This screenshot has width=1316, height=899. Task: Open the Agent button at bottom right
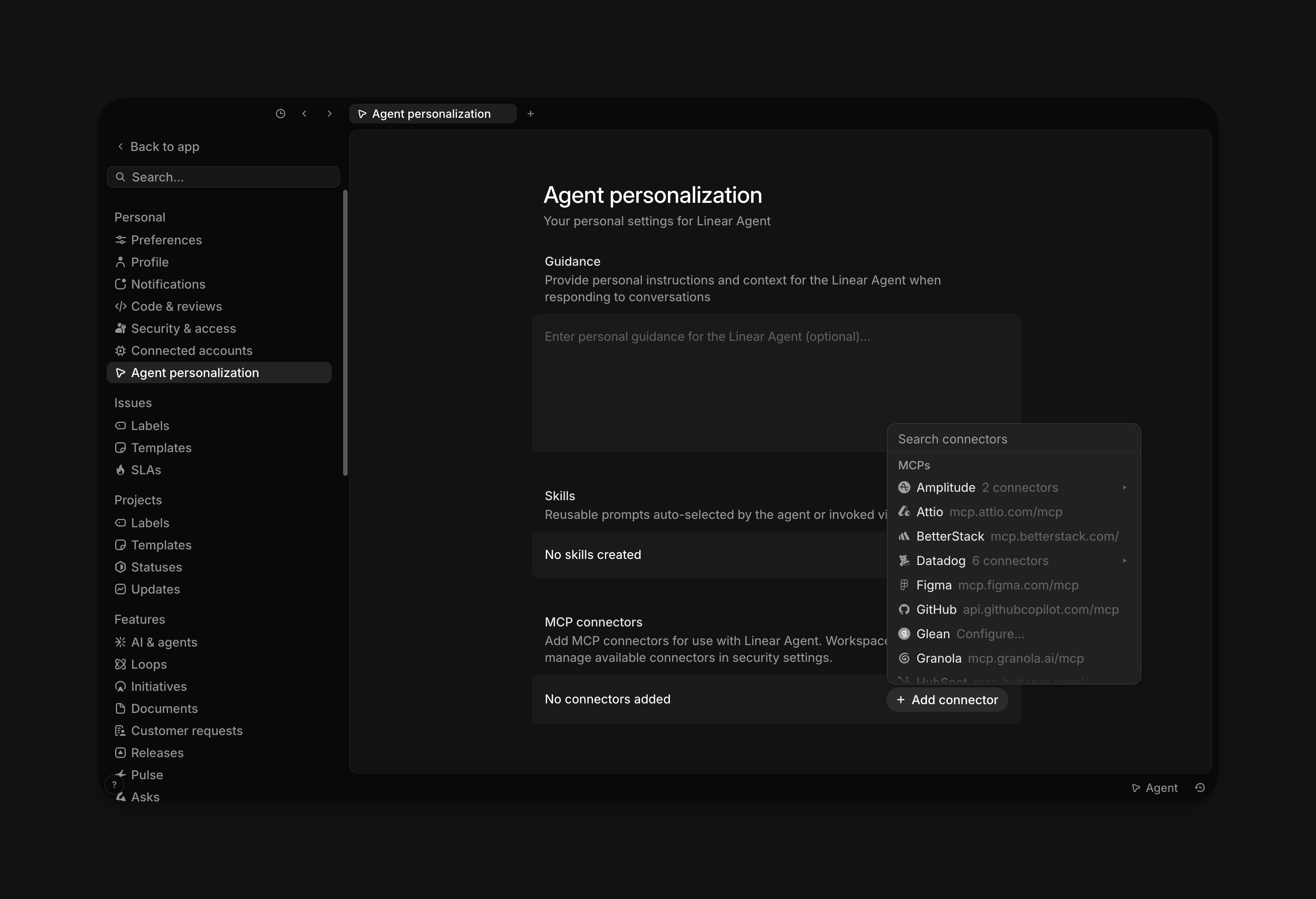1154,787
